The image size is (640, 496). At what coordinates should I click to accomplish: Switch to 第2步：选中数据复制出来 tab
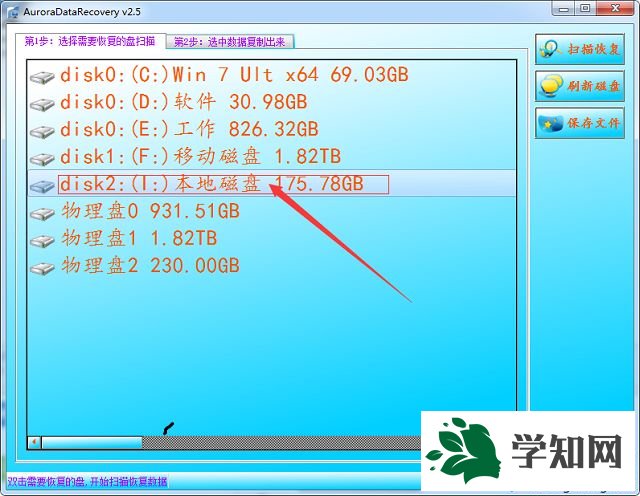pos(230,42)
